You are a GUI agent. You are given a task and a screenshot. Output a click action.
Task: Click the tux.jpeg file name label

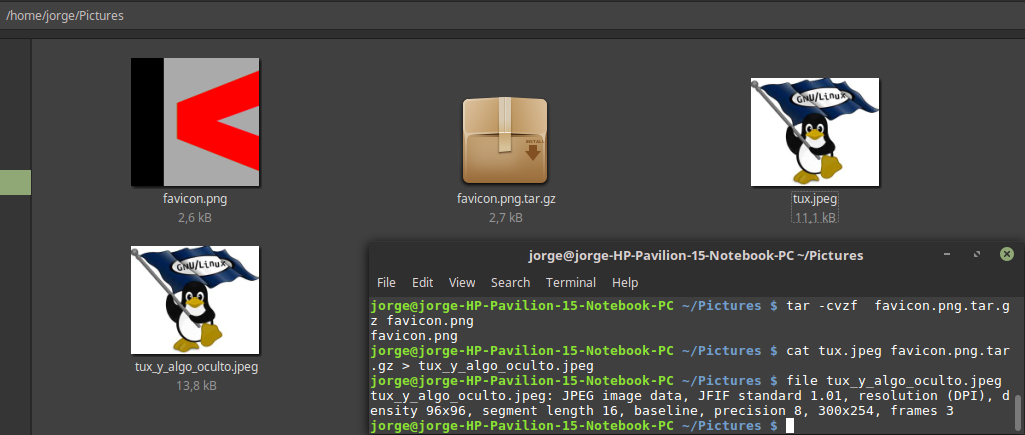(x=815, y=198)
